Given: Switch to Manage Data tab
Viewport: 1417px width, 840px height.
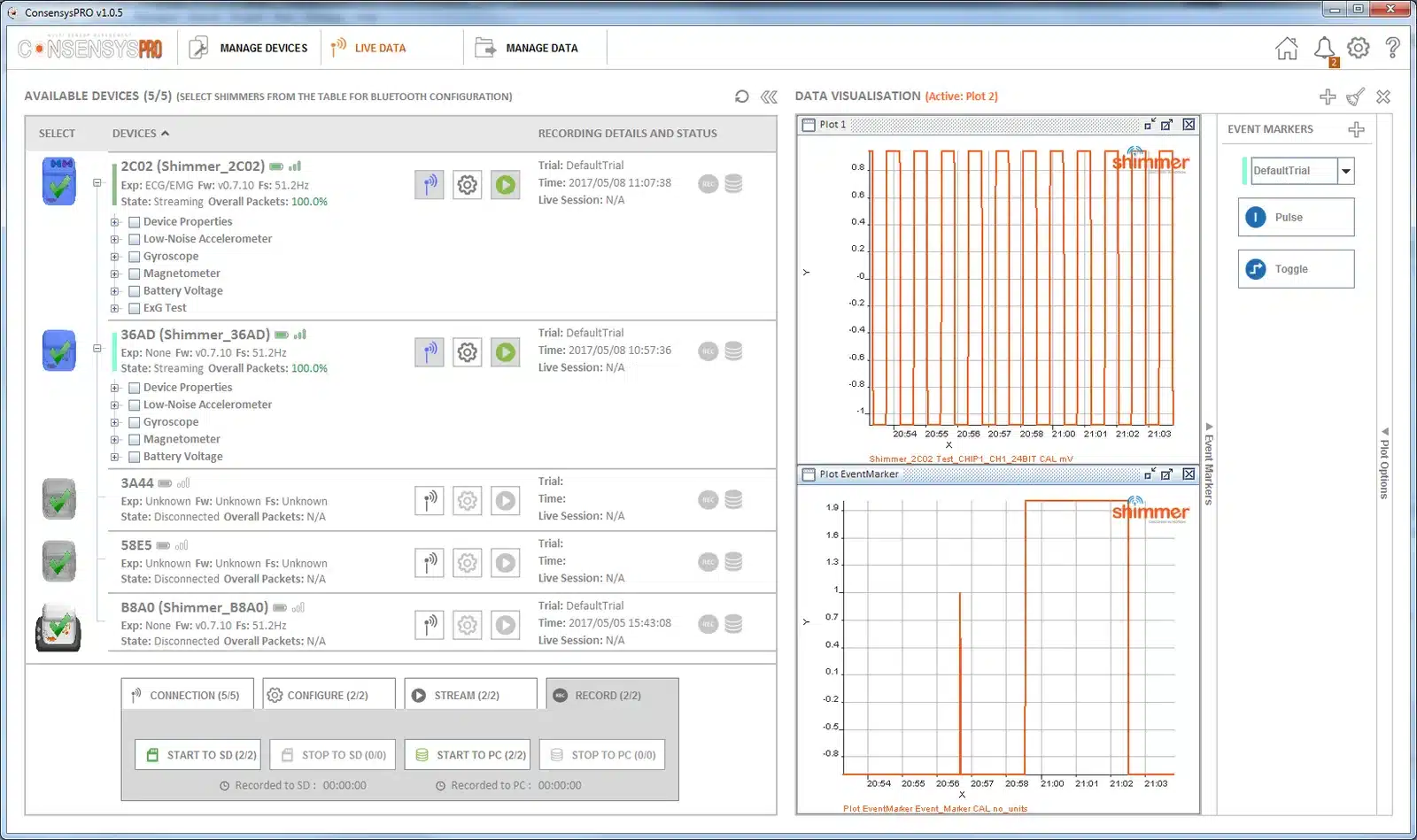Looking at the screenshot, I should pos(527,48).
